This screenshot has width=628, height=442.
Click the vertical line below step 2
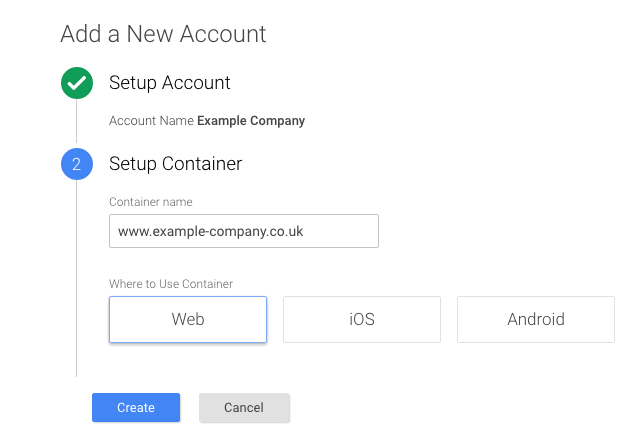point(77,280)
